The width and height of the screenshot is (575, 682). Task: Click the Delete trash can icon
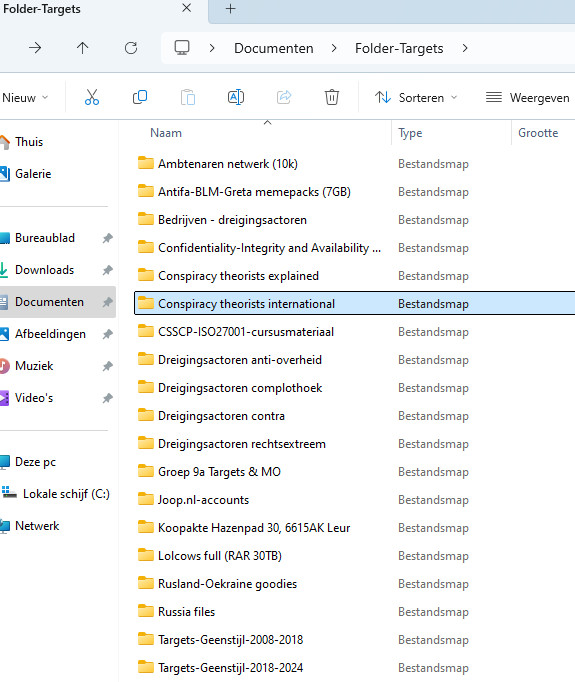[331, 97]
